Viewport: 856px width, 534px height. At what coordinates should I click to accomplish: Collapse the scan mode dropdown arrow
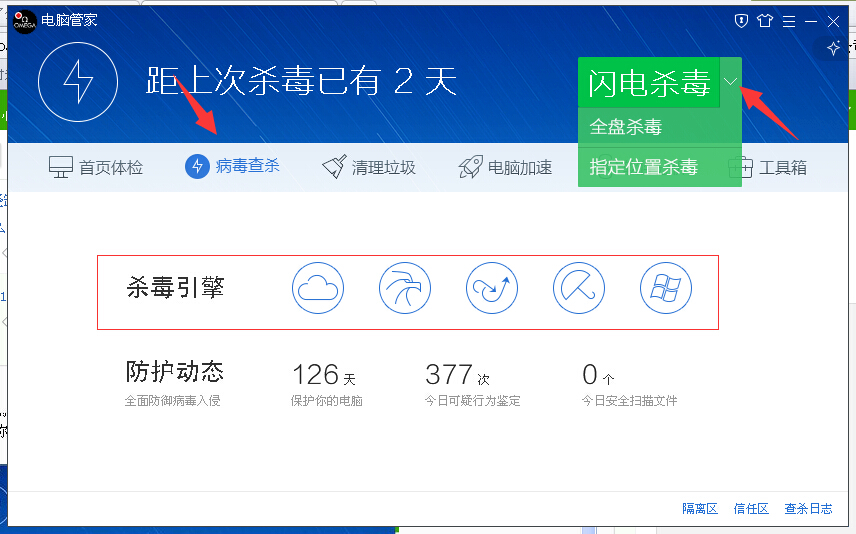coord(731,82)
